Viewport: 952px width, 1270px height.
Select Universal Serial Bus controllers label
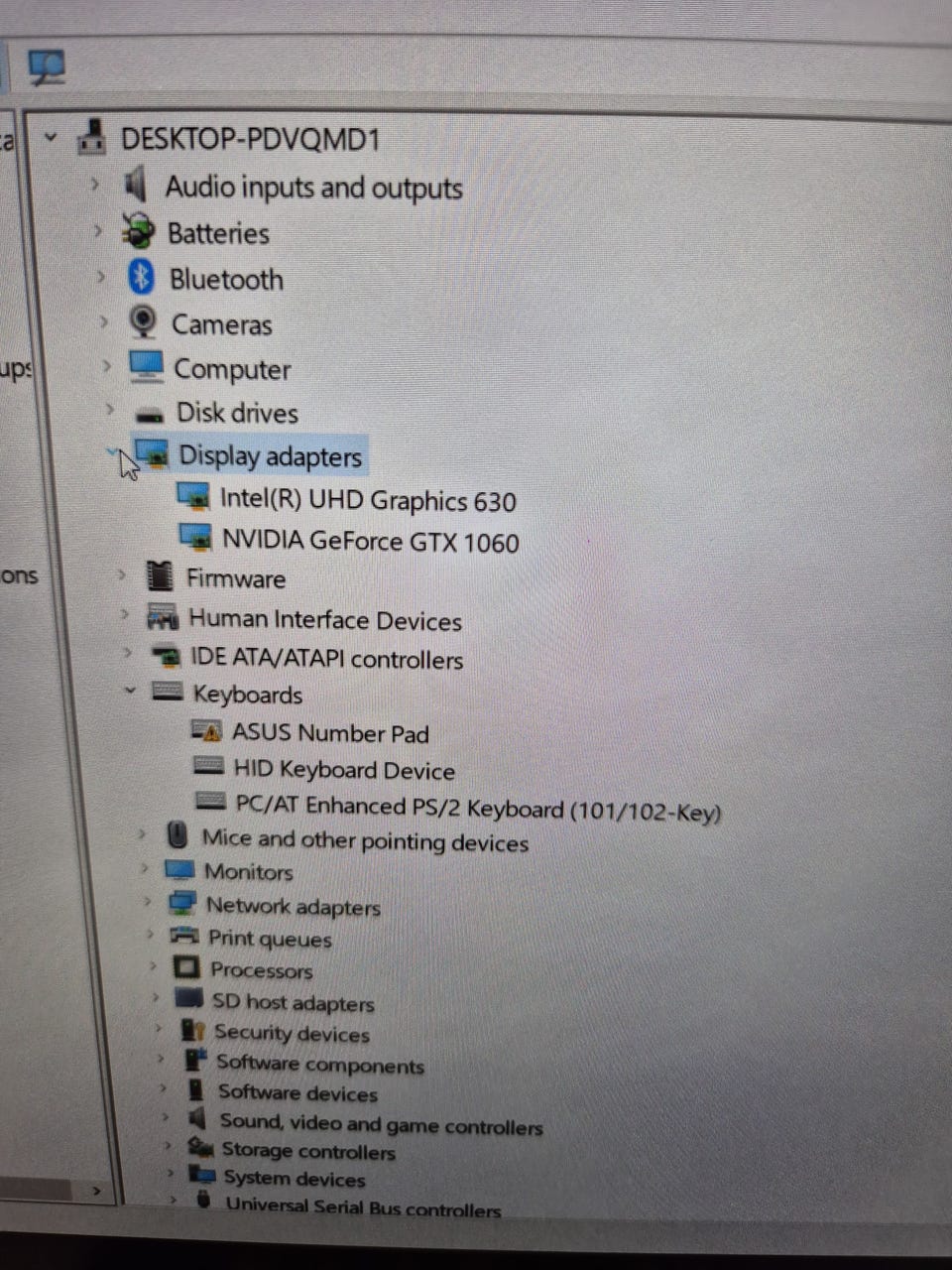[363, 1207]
